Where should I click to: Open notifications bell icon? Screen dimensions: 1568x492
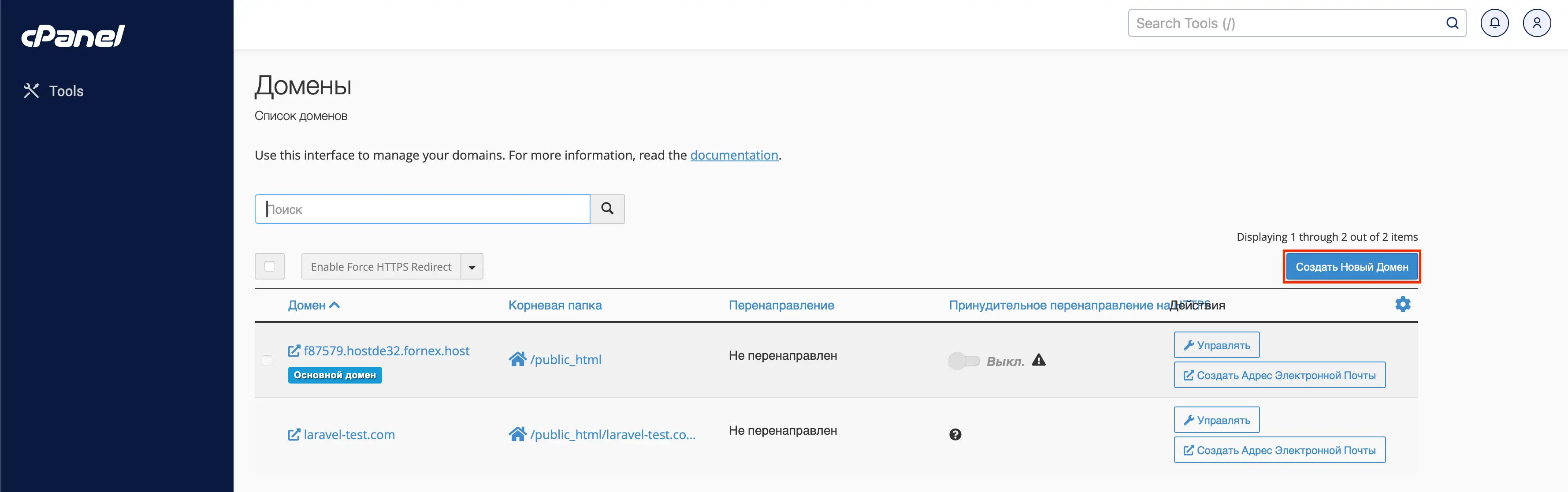[x=1494, y=23]
